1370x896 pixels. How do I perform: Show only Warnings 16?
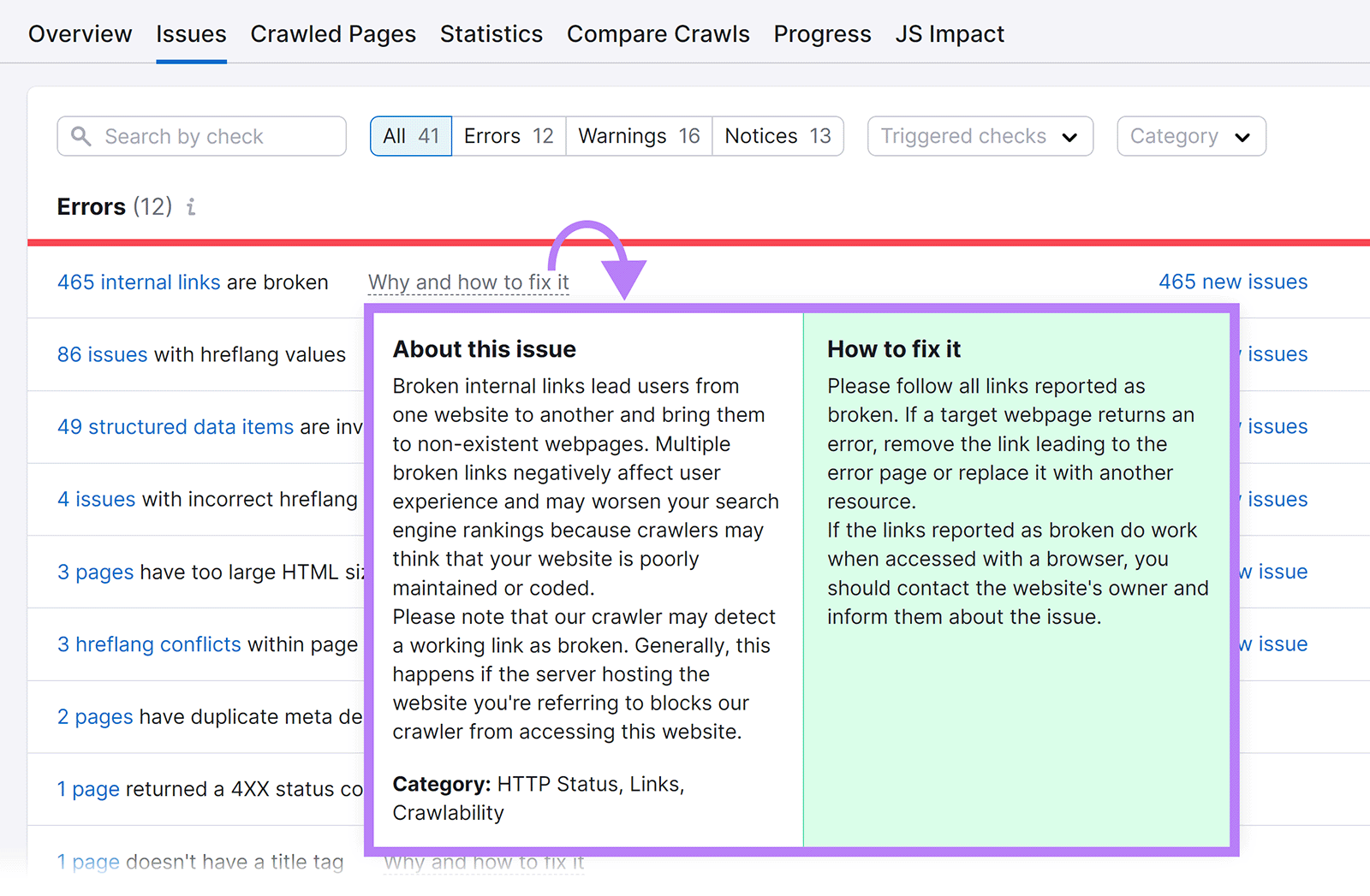[x=638, y=135]
